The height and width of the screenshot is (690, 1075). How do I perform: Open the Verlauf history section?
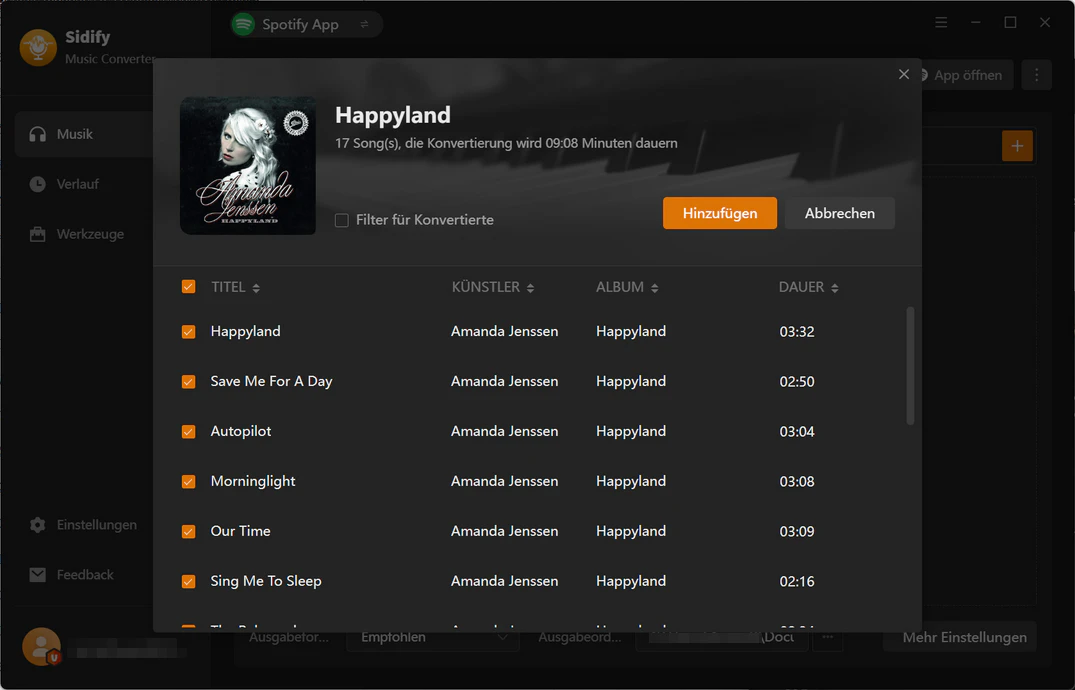pyautogui.click(x=77, y=184)
